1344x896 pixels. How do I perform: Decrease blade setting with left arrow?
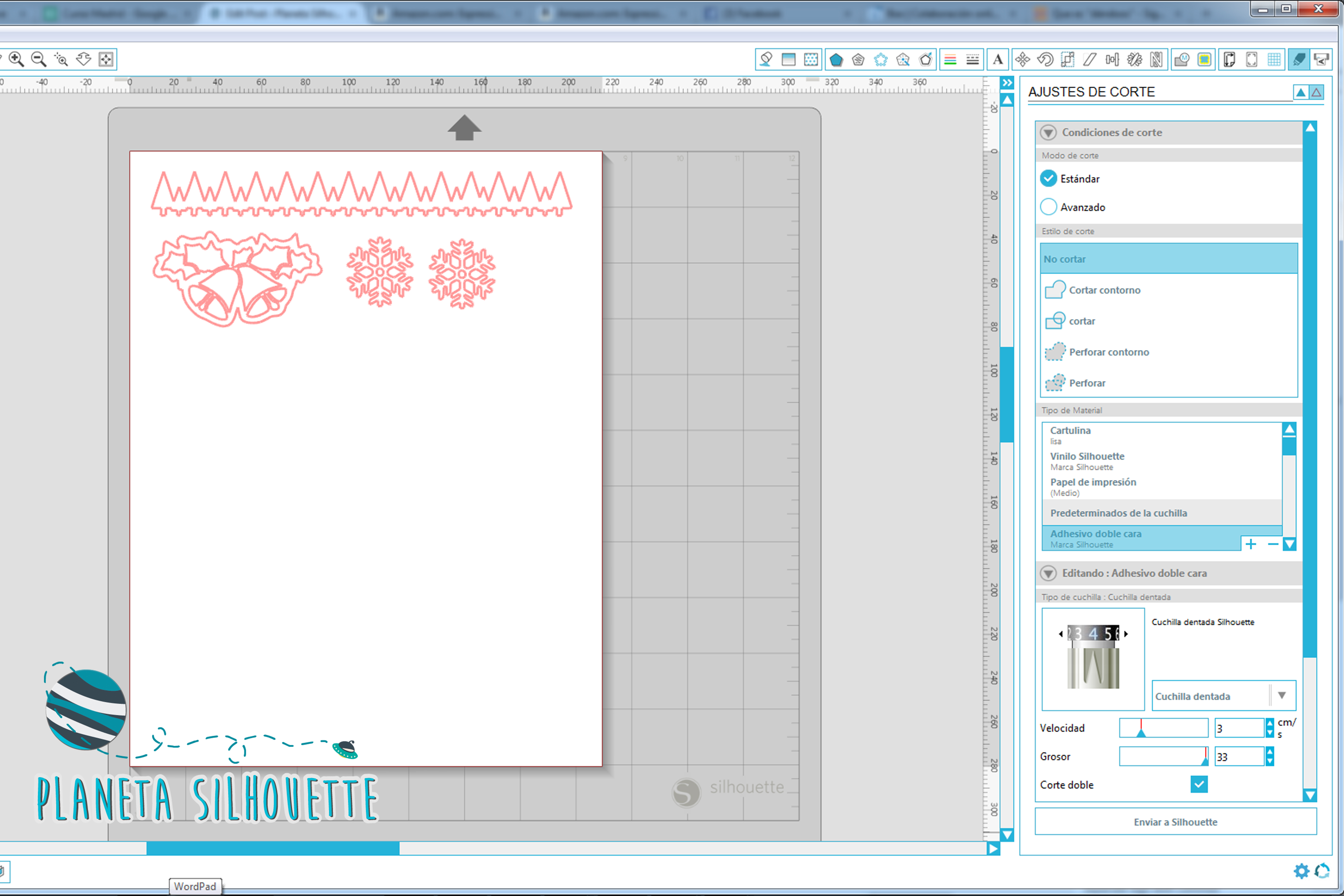click(x=1061, y=634)
